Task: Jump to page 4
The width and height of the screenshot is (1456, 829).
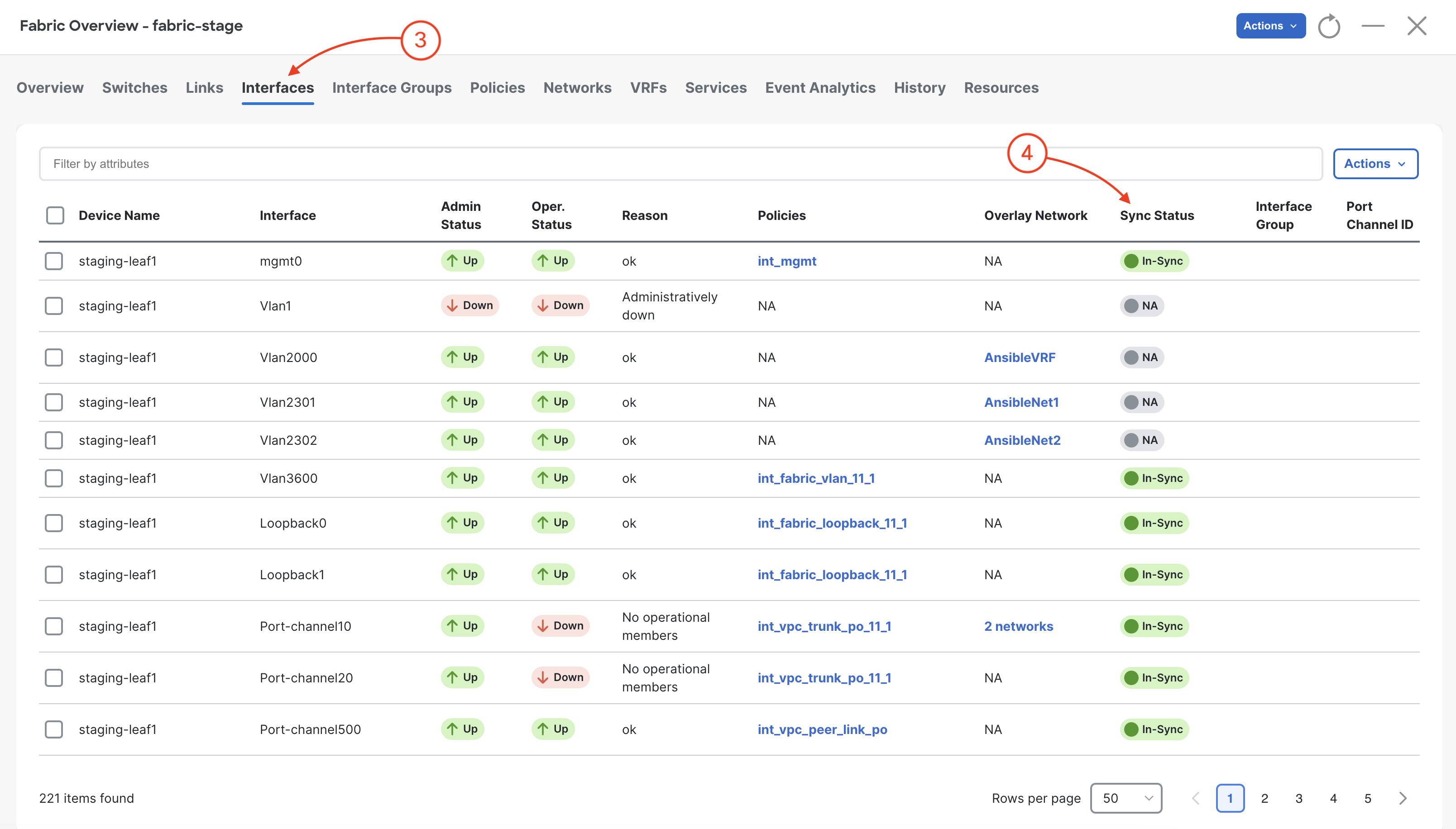Action: pos(1333,798)
